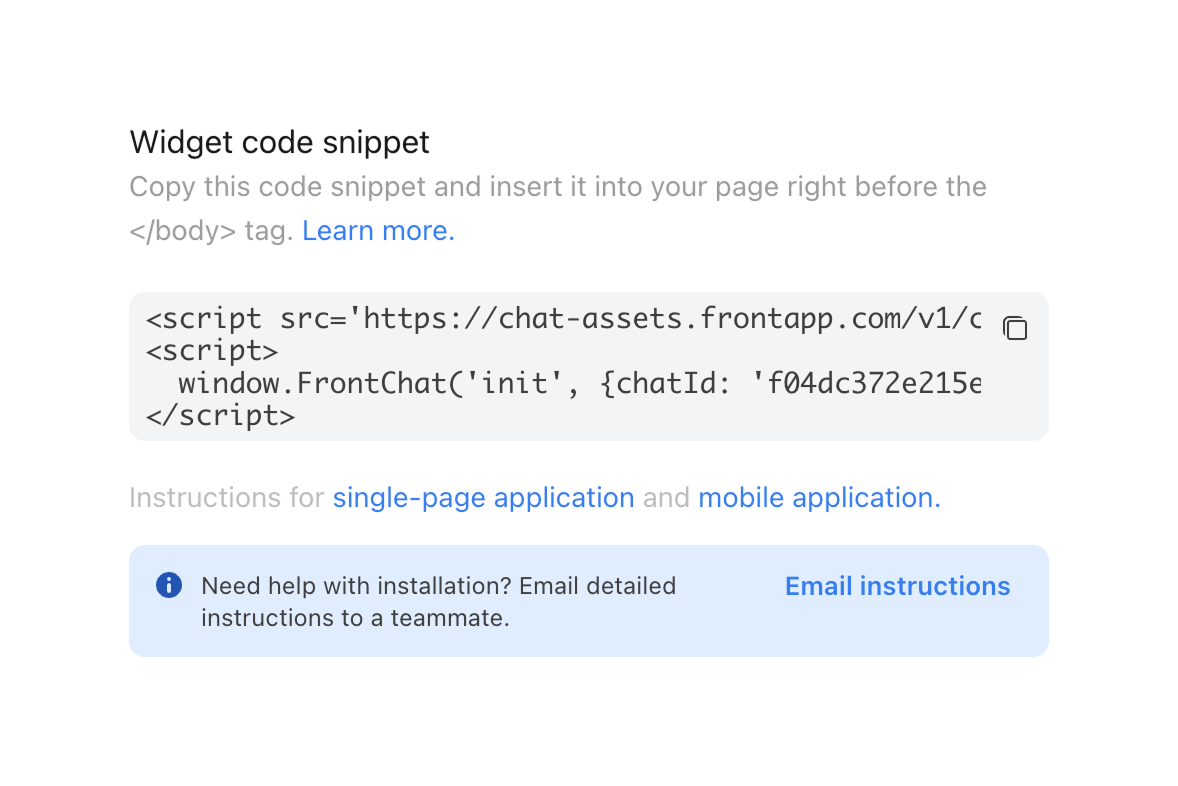
Task: Click the first line of the code snippet
Action: click(560, 318)
